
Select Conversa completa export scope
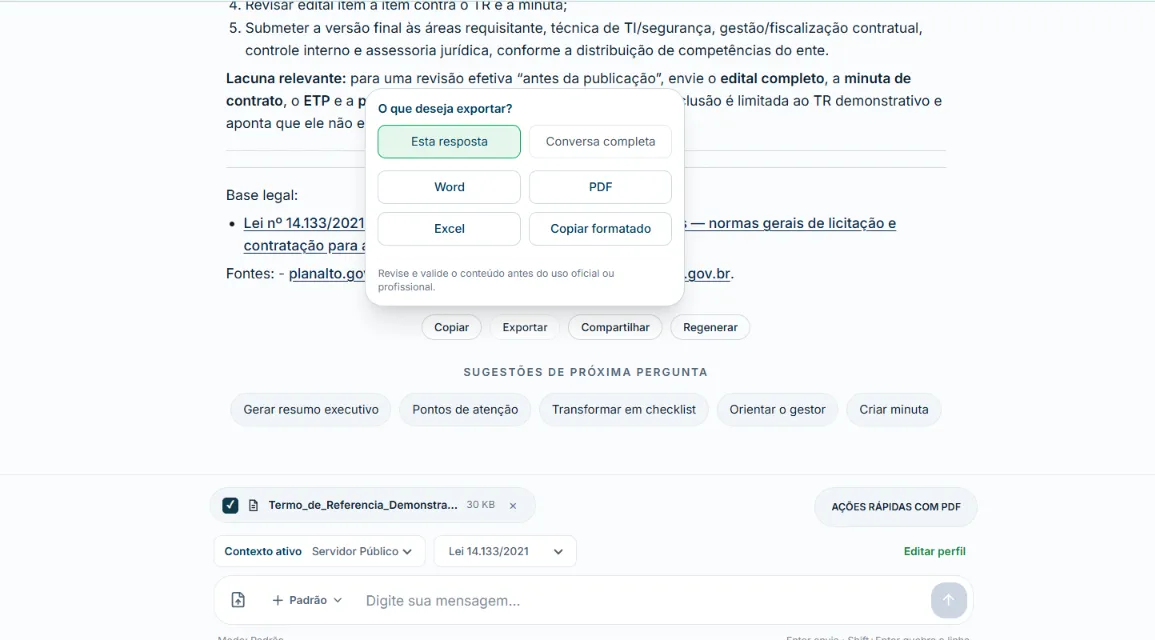click(x=600, y=141)
